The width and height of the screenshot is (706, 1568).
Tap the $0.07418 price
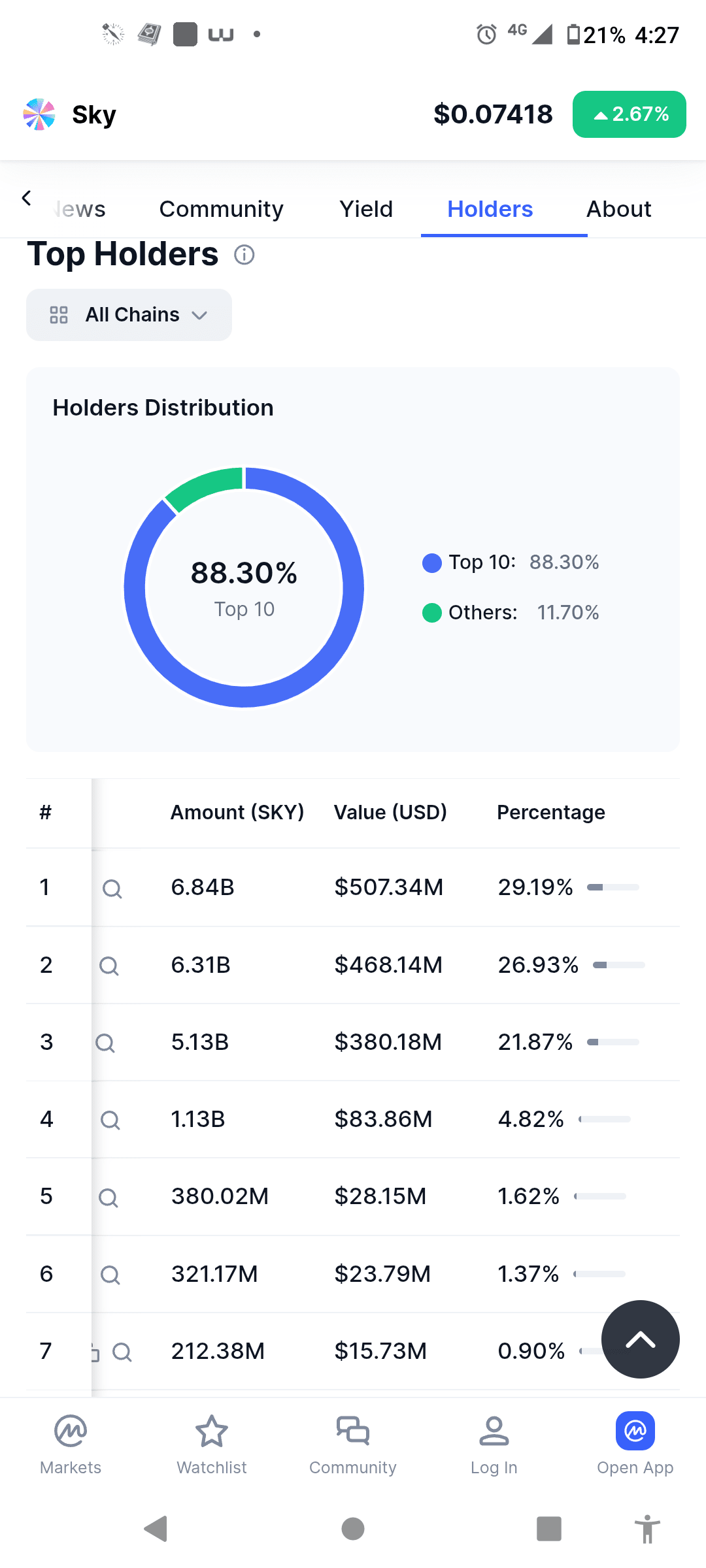pos(494,114)
